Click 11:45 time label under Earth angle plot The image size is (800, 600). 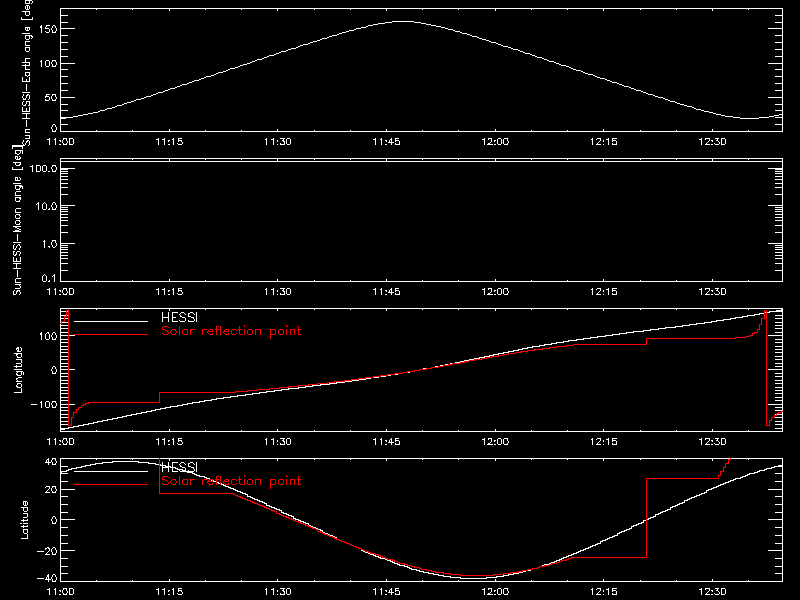(x=386, y=142)
